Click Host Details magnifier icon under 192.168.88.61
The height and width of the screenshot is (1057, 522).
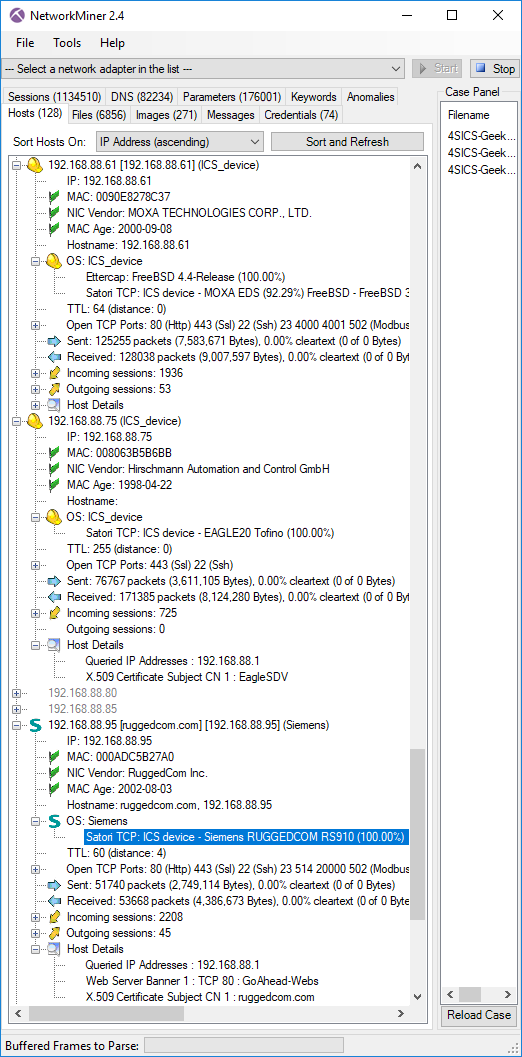pyautogui.click(x=55, y=405)
